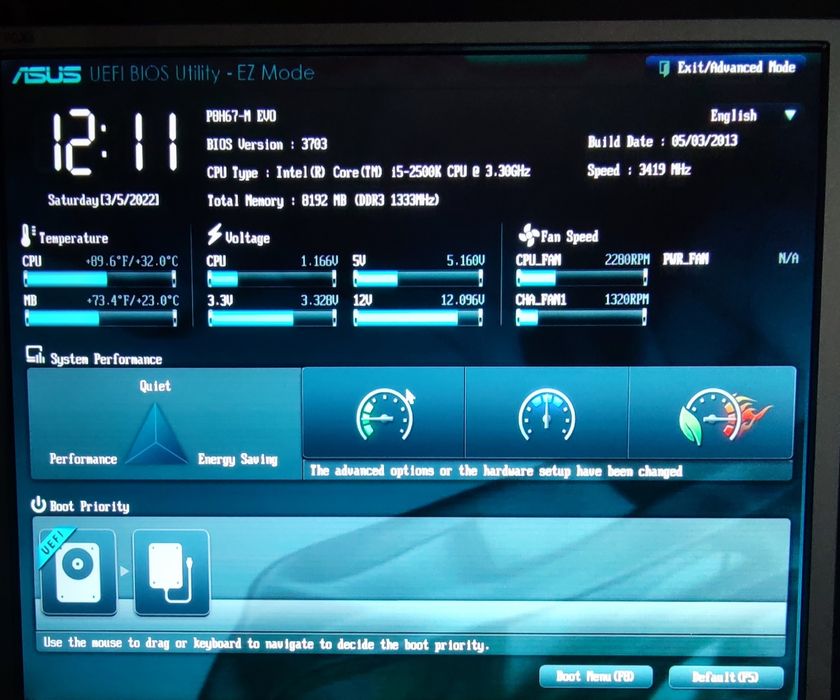Click the 12.096V voltage value
Viewport: 840px width, 700px height.
[x=462, y=300]
